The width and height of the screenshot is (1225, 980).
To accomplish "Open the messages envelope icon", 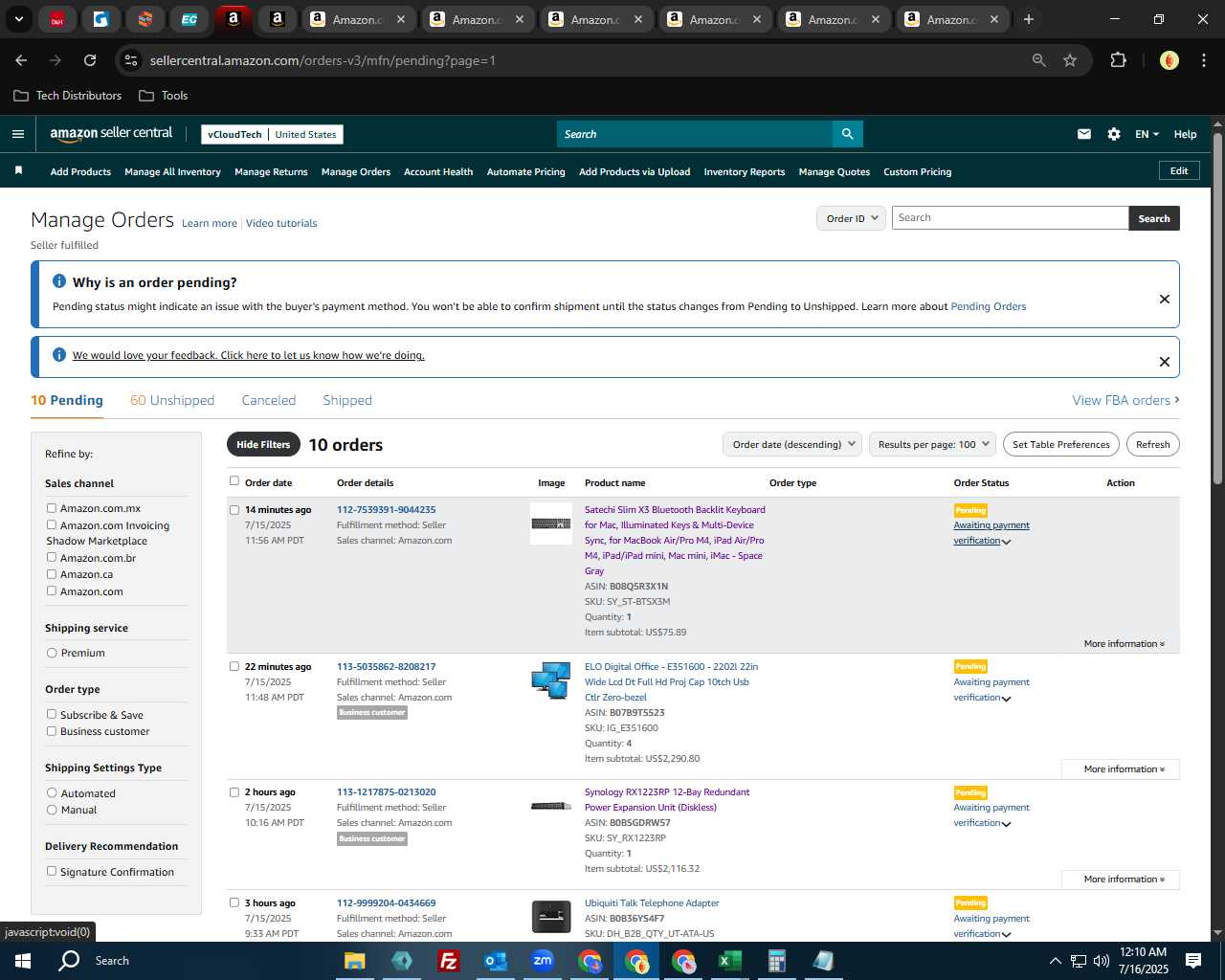I will 1083,134.
